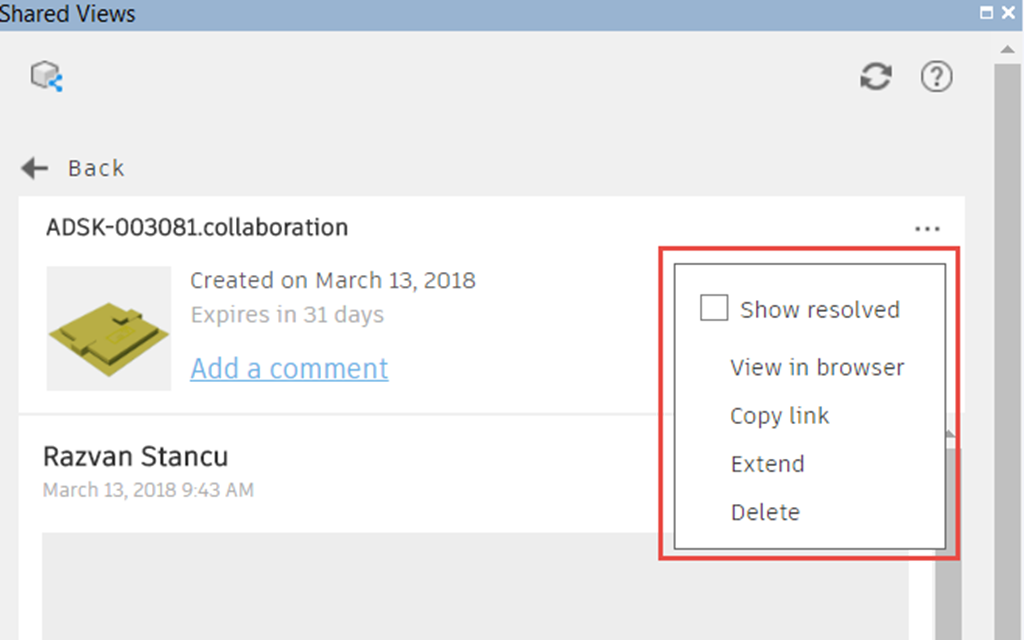Click the Back text label
Viewport: 1024px width, 640px height.
click(x=96, y=168)
